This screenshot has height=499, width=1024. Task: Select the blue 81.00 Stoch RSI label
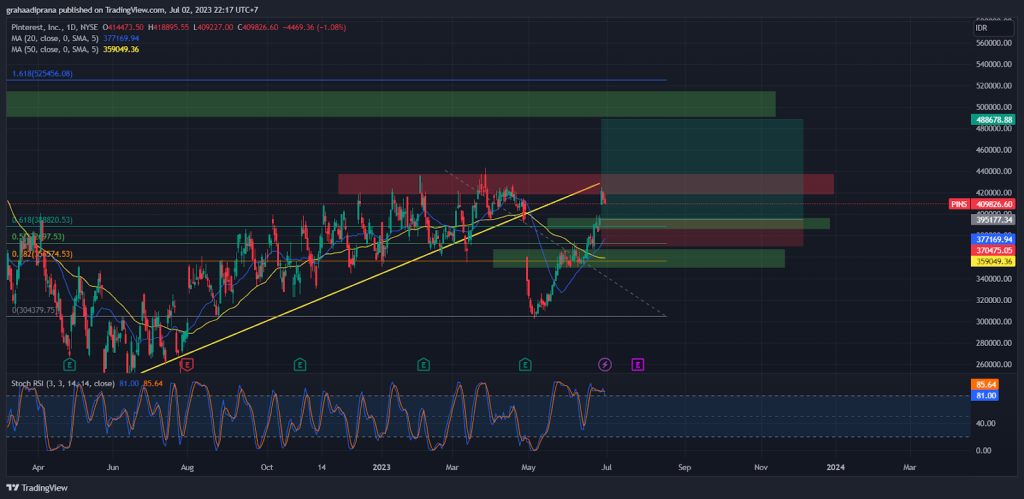pyautogui.click(x=985, y=396)
